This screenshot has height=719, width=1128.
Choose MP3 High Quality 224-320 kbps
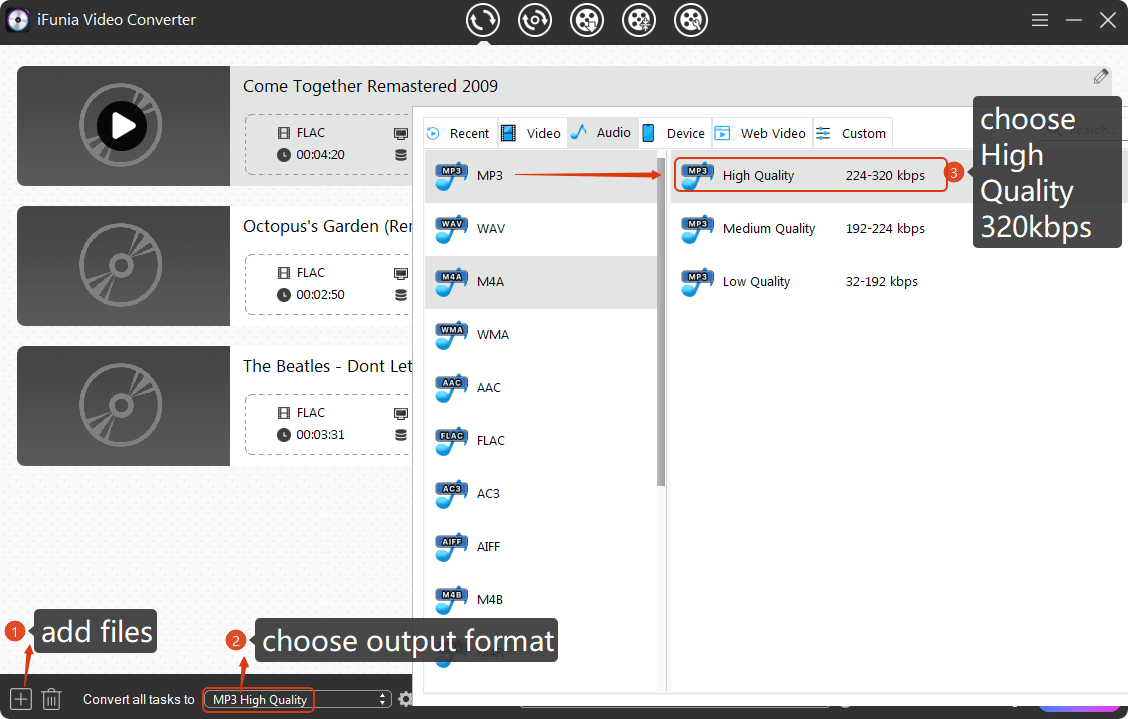pyautogui.click(x=808, y=175)
